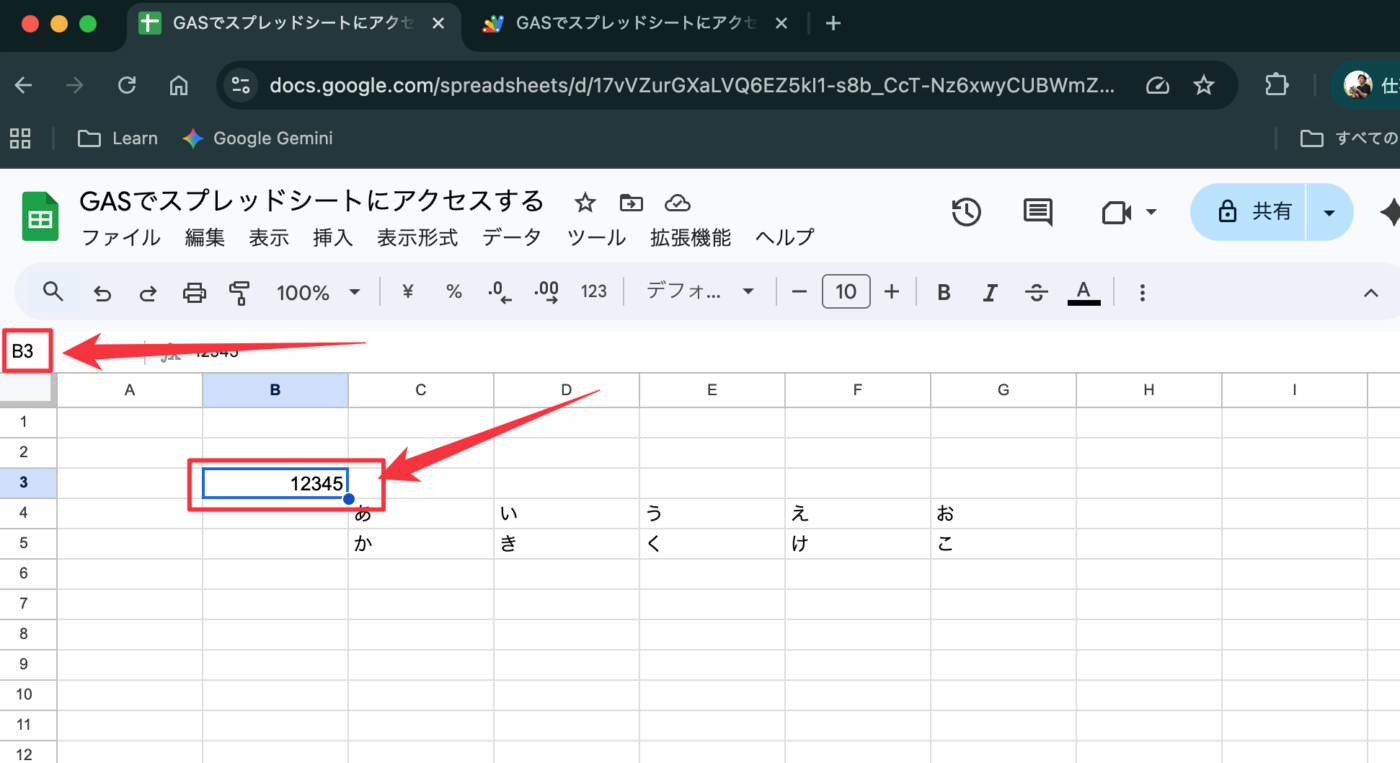Image resolution: width=1400 pixels, height=763 pixels.
Task: Open the 拡張機能 menu
Action: point(690,238)
